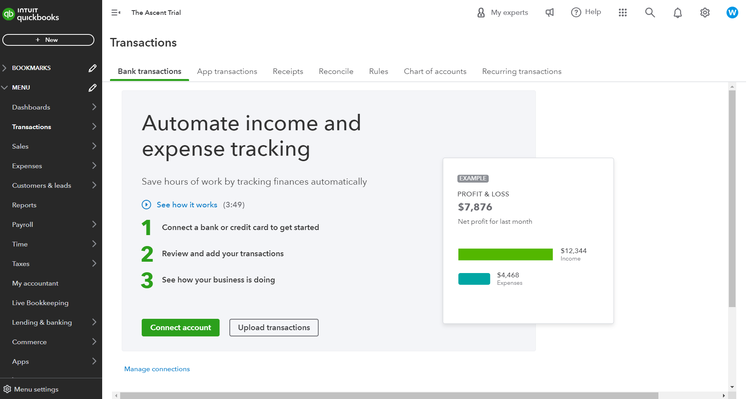The image size is (750, 399).
Task: Expand Payroll submenu arrow
Action: [x=94, y=224]
